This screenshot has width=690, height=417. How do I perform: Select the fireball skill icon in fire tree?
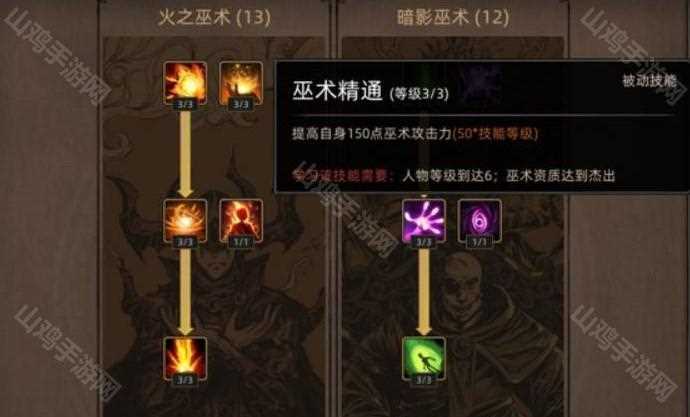pos(185,82)
